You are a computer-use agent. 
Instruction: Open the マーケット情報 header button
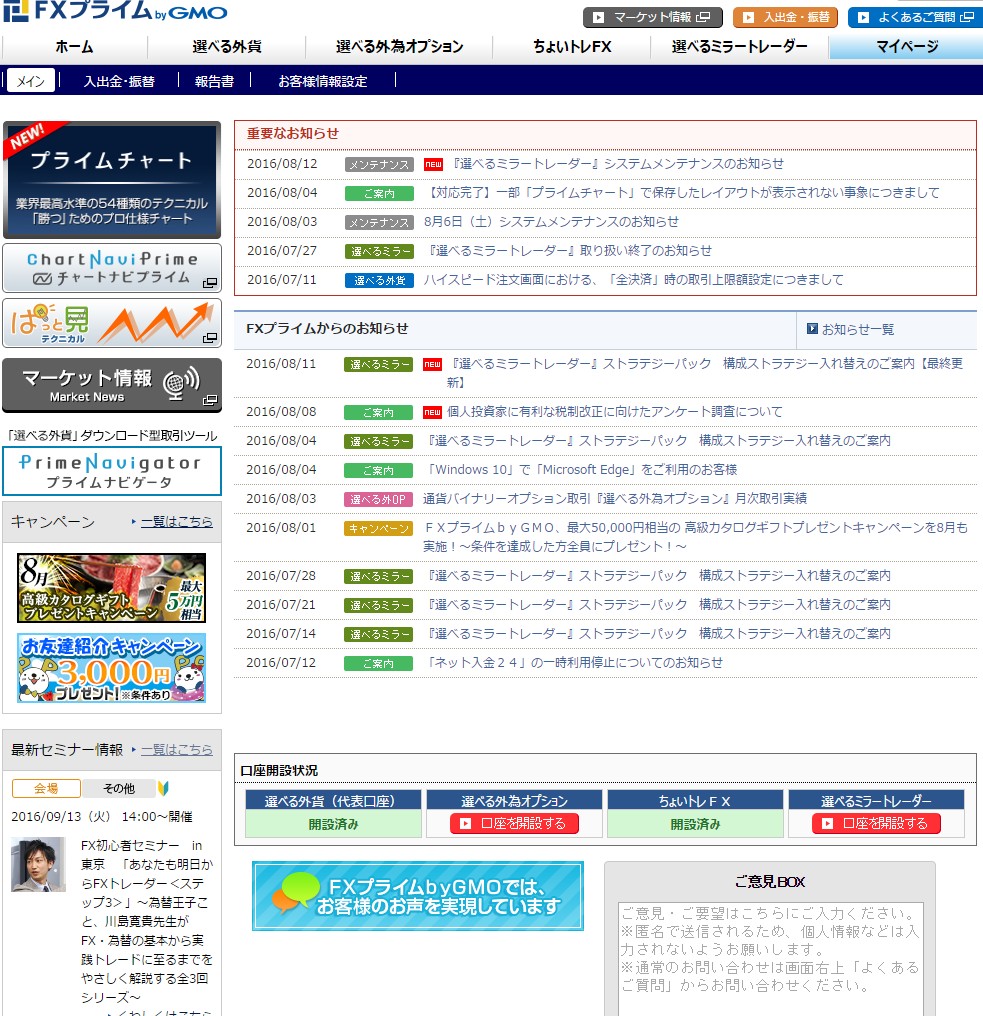tap(653, 17)
